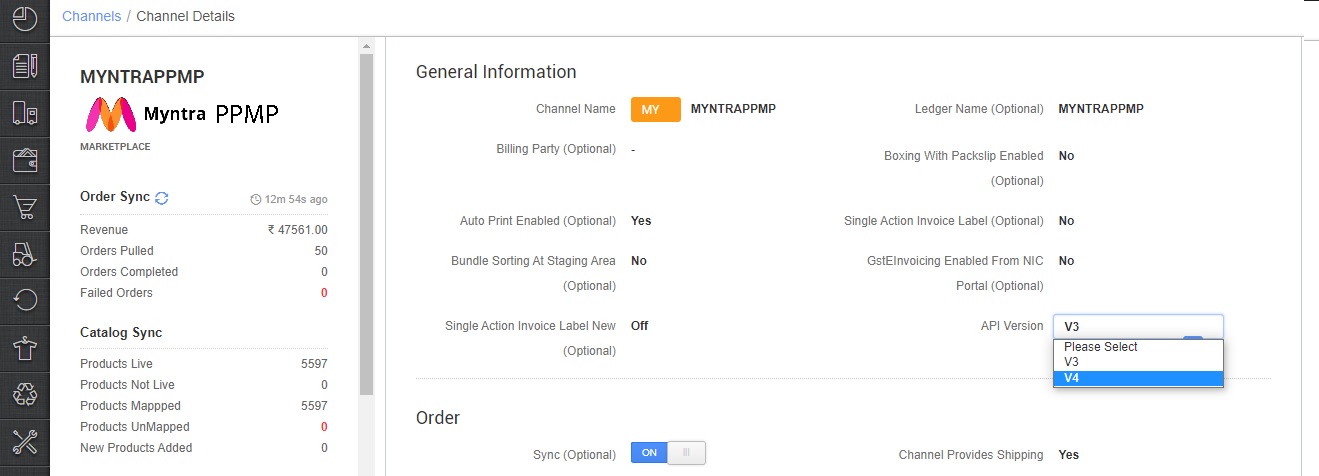This screenshot has width=1319, height=476.
Task: Click the Myntra PPMP logo
Action: [x=181, y=115]
